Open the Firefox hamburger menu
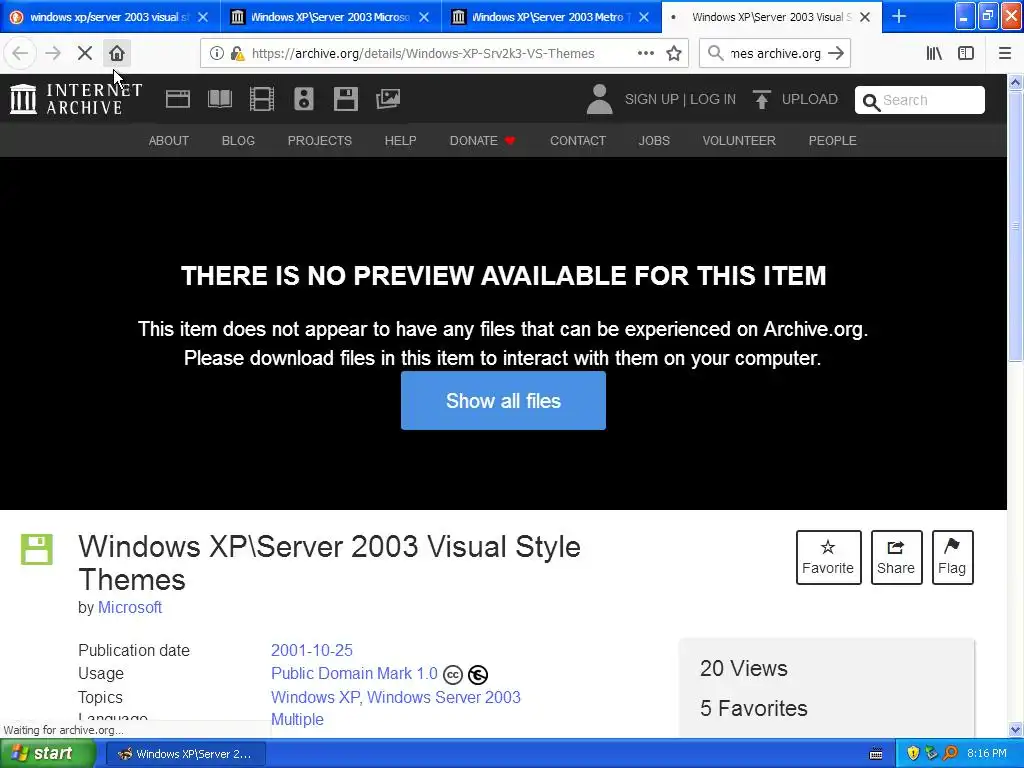The width and height of the screenshot is (1024, 768). 1005,54
